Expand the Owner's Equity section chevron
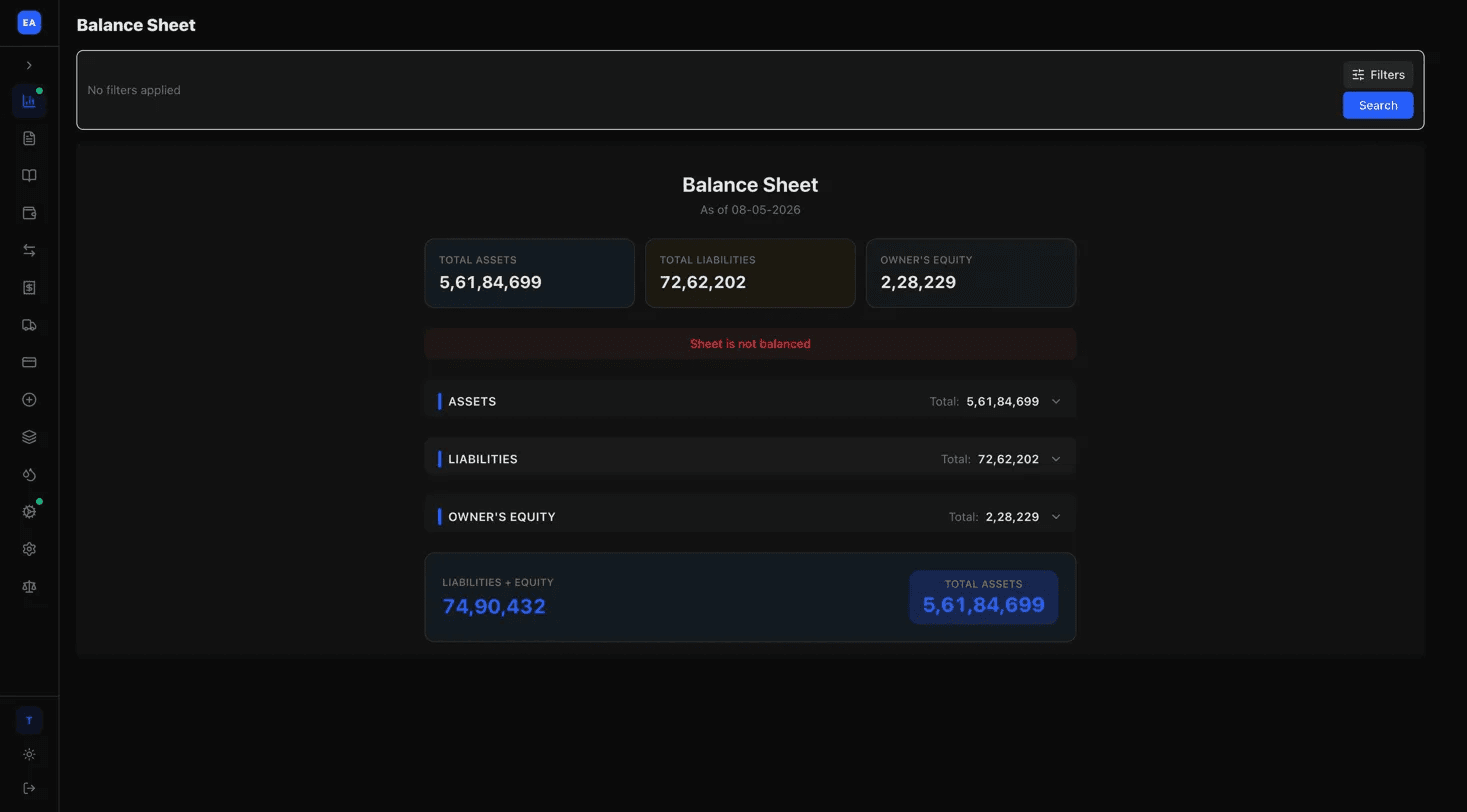The width and height of the screenshot is (1467, 812). click(x=1056, y=517)
